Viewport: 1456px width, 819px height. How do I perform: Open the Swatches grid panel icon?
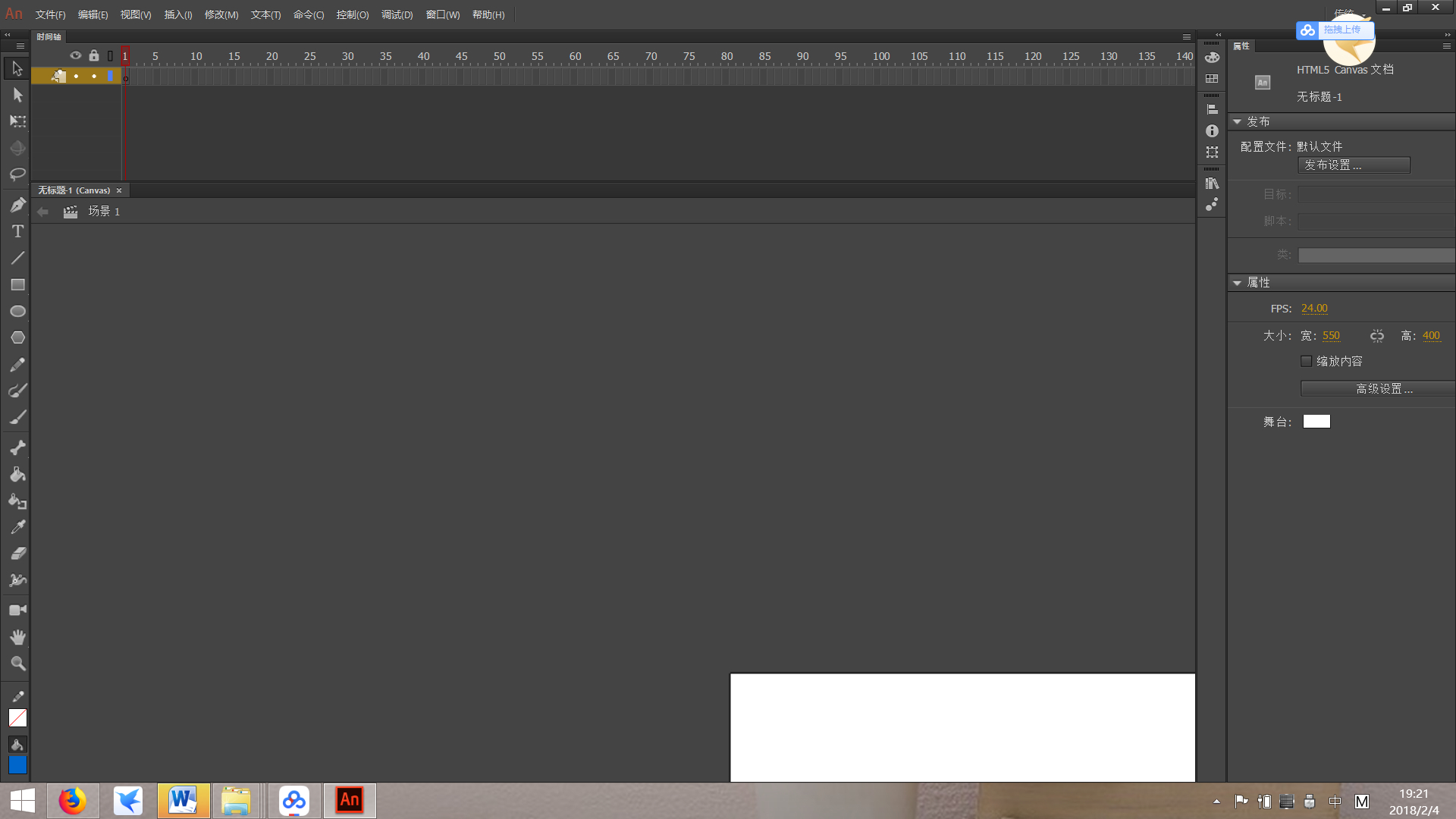pyautogui.click(x=1212, y=79)
